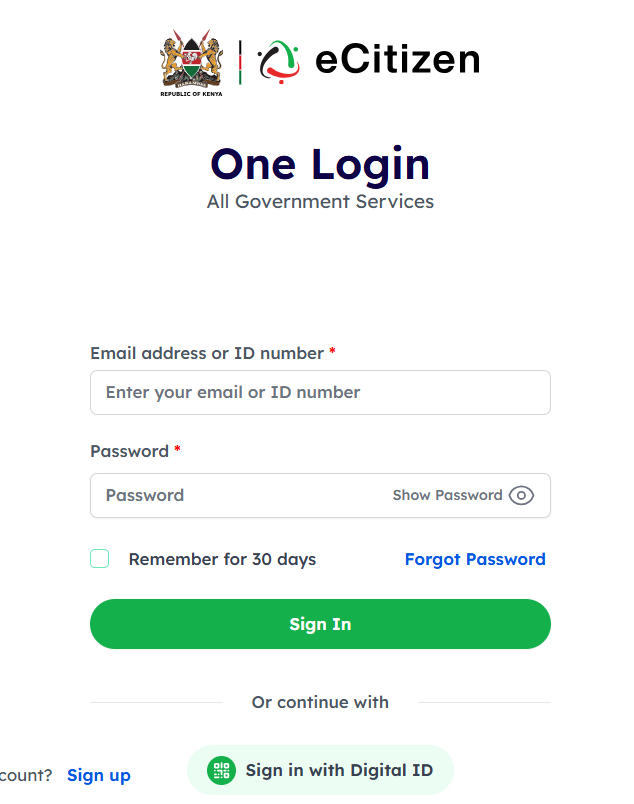Click the "Remember for 30 days" label

click(222, 559)
